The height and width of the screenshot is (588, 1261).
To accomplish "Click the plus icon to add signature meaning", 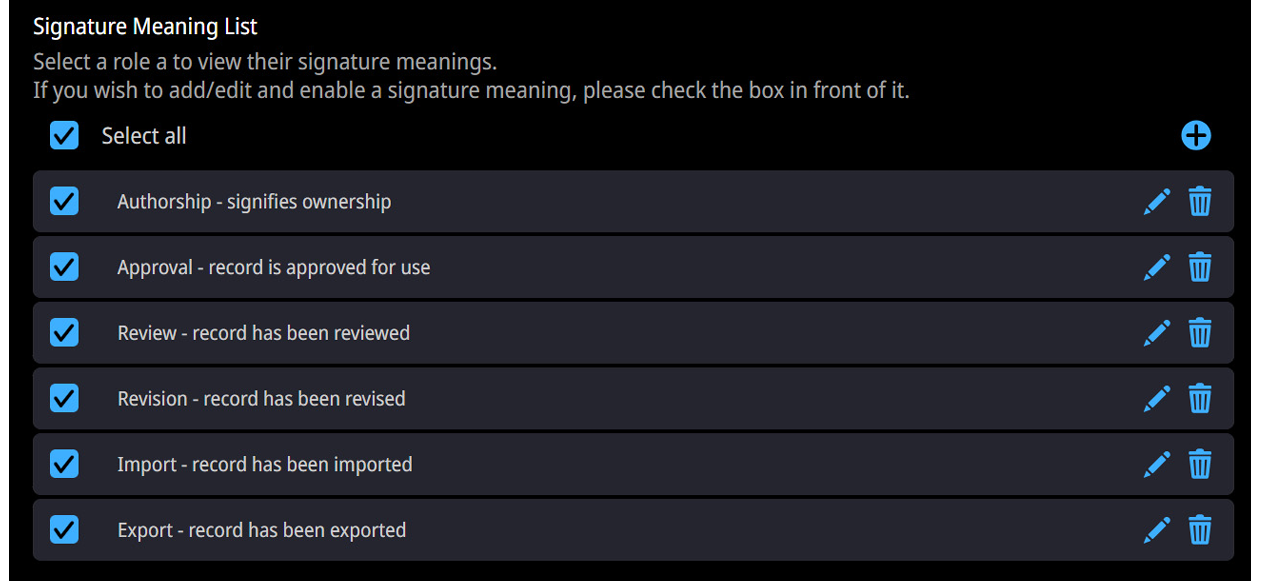I will click(x=1195, y=136).
